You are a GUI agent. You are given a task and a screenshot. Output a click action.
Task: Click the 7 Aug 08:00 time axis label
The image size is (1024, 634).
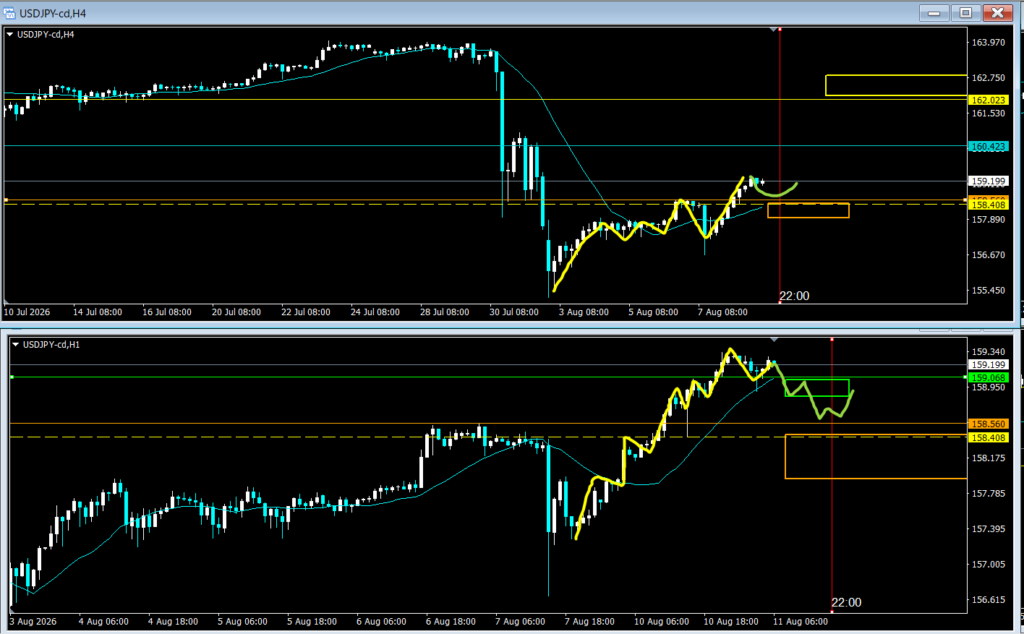point(722,312)
